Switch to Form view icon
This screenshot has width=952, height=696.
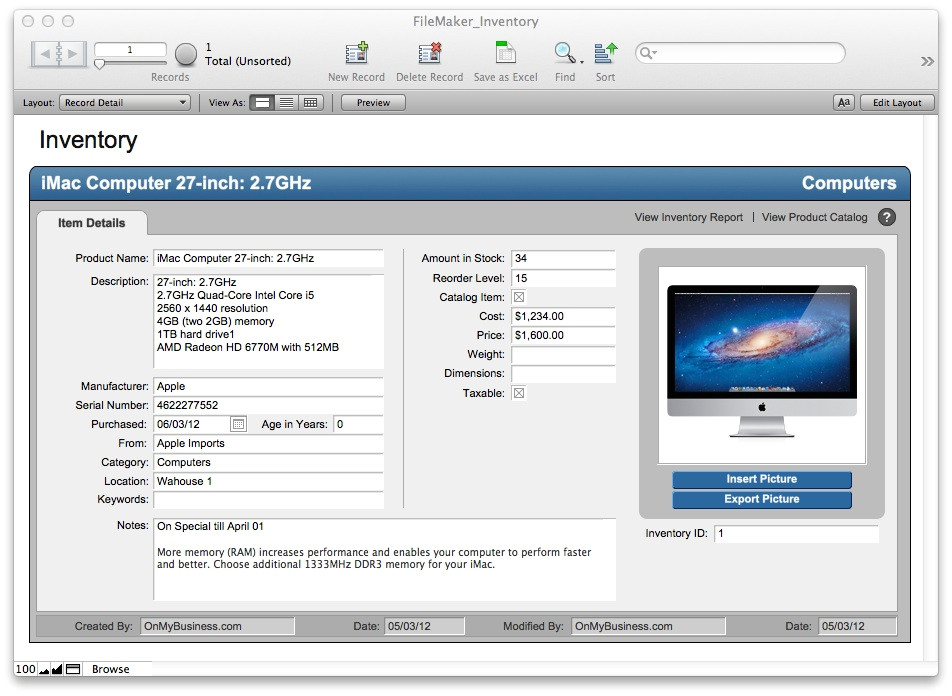[262, 102]
